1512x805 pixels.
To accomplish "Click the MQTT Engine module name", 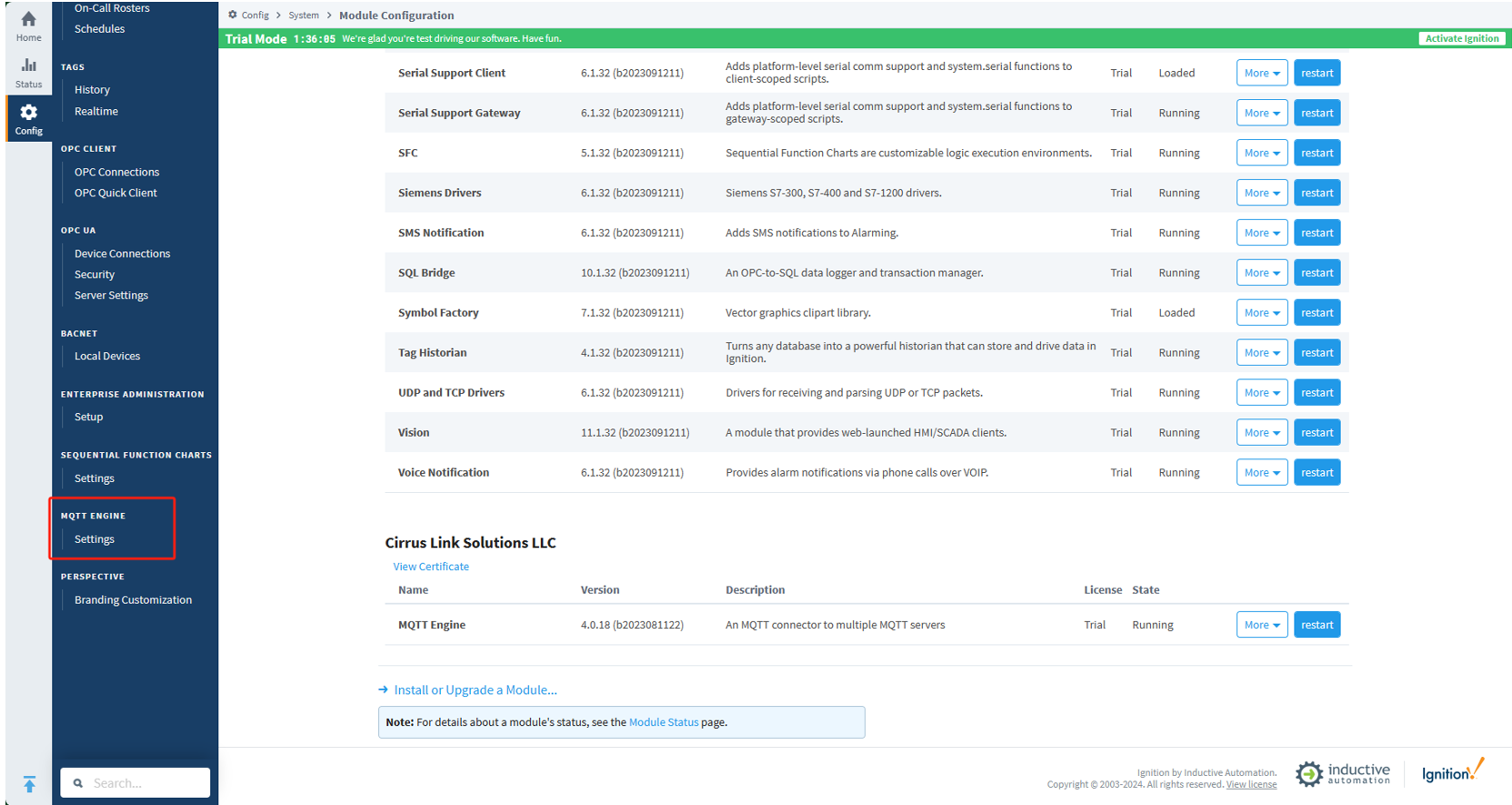I will pyautogui.click(x=432, y=625).
